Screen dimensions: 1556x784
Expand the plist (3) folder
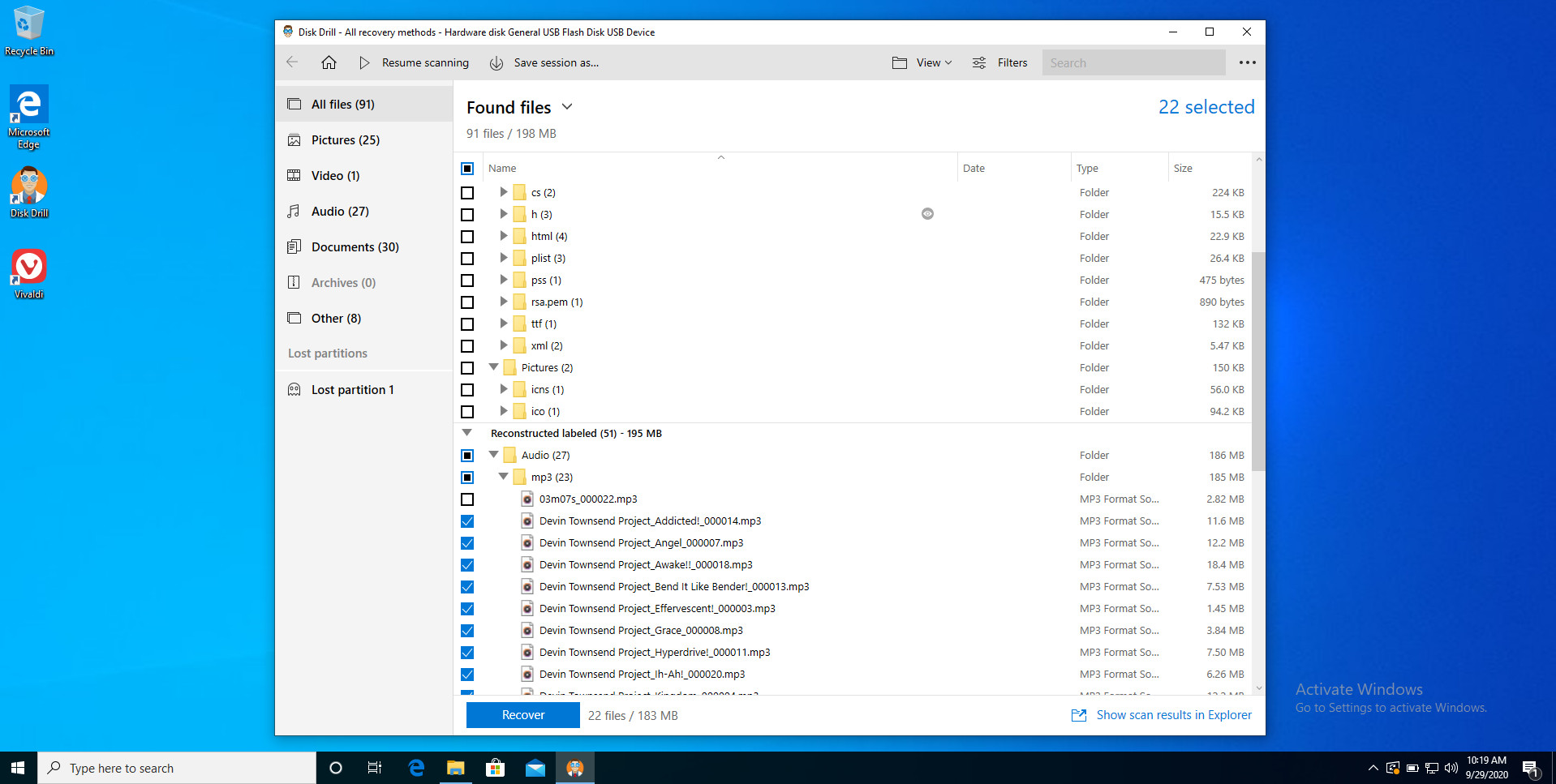[503, 258]
